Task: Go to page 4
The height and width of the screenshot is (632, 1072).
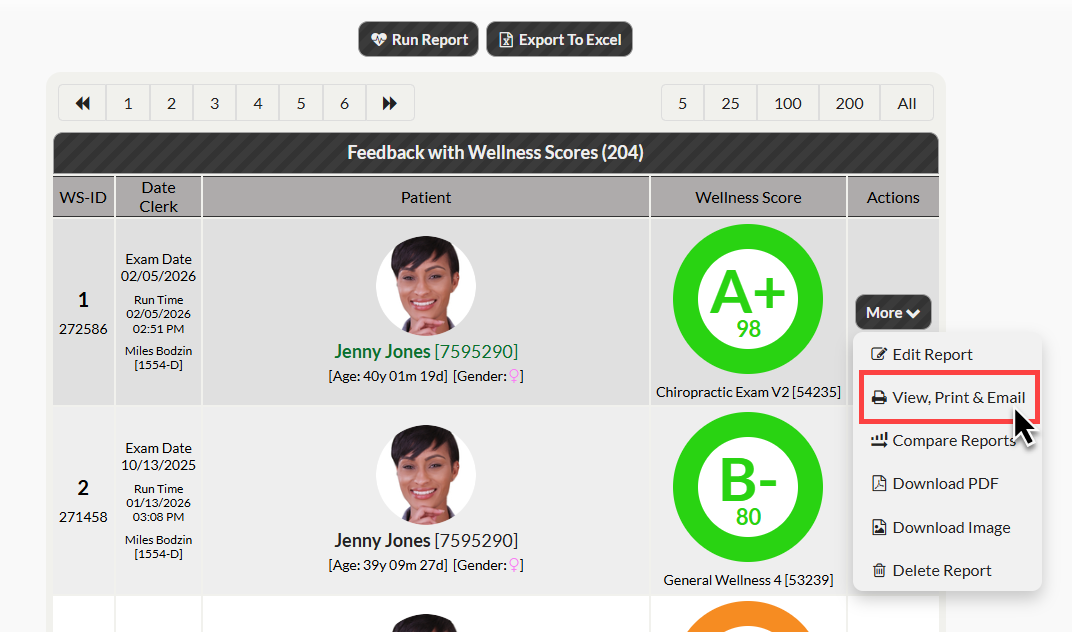Action: click(x=258, y=103)
